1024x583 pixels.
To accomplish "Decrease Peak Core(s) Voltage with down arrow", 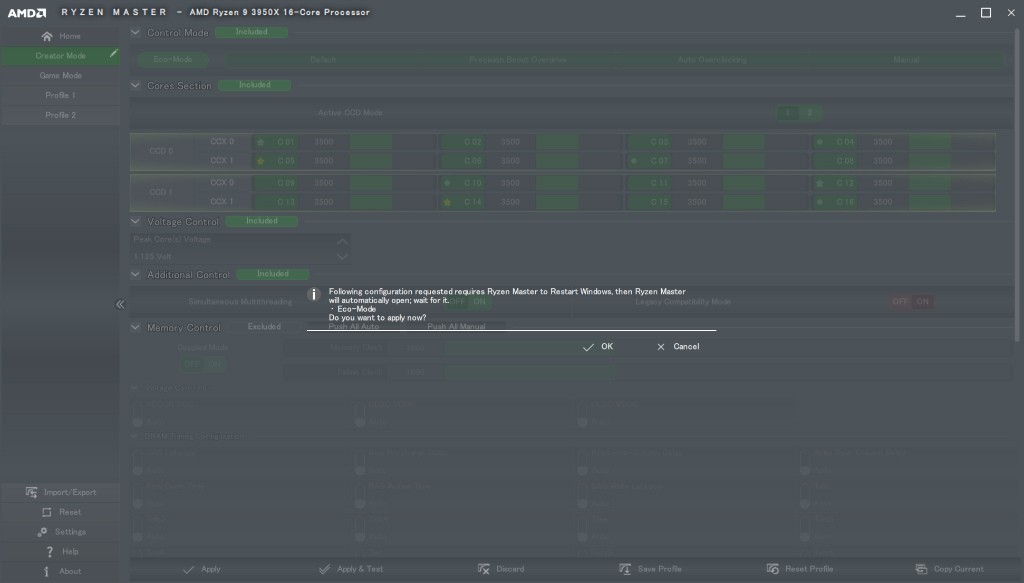I will tap(342, 257).
